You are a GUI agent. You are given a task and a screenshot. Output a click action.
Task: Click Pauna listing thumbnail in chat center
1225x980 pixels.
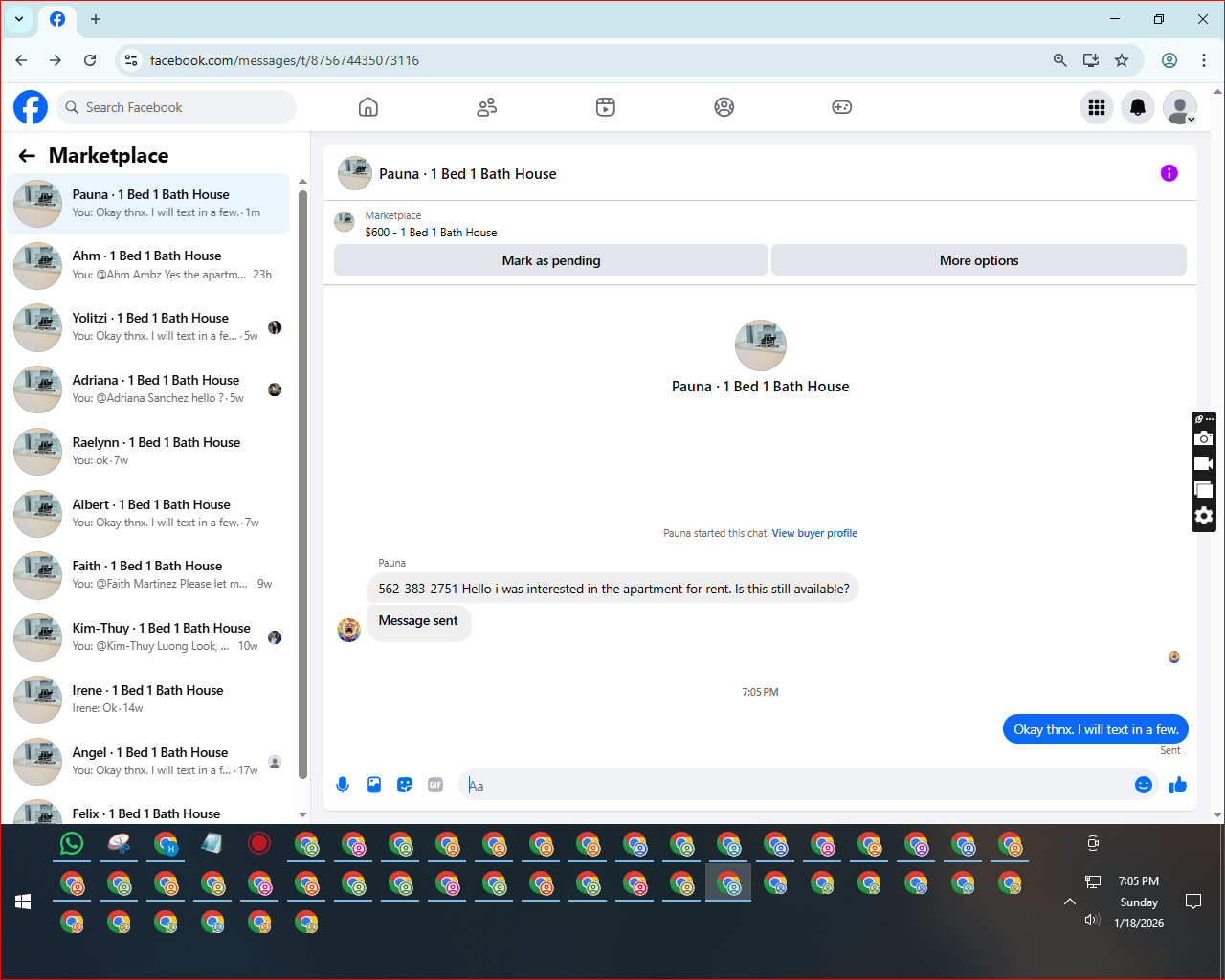761,345
